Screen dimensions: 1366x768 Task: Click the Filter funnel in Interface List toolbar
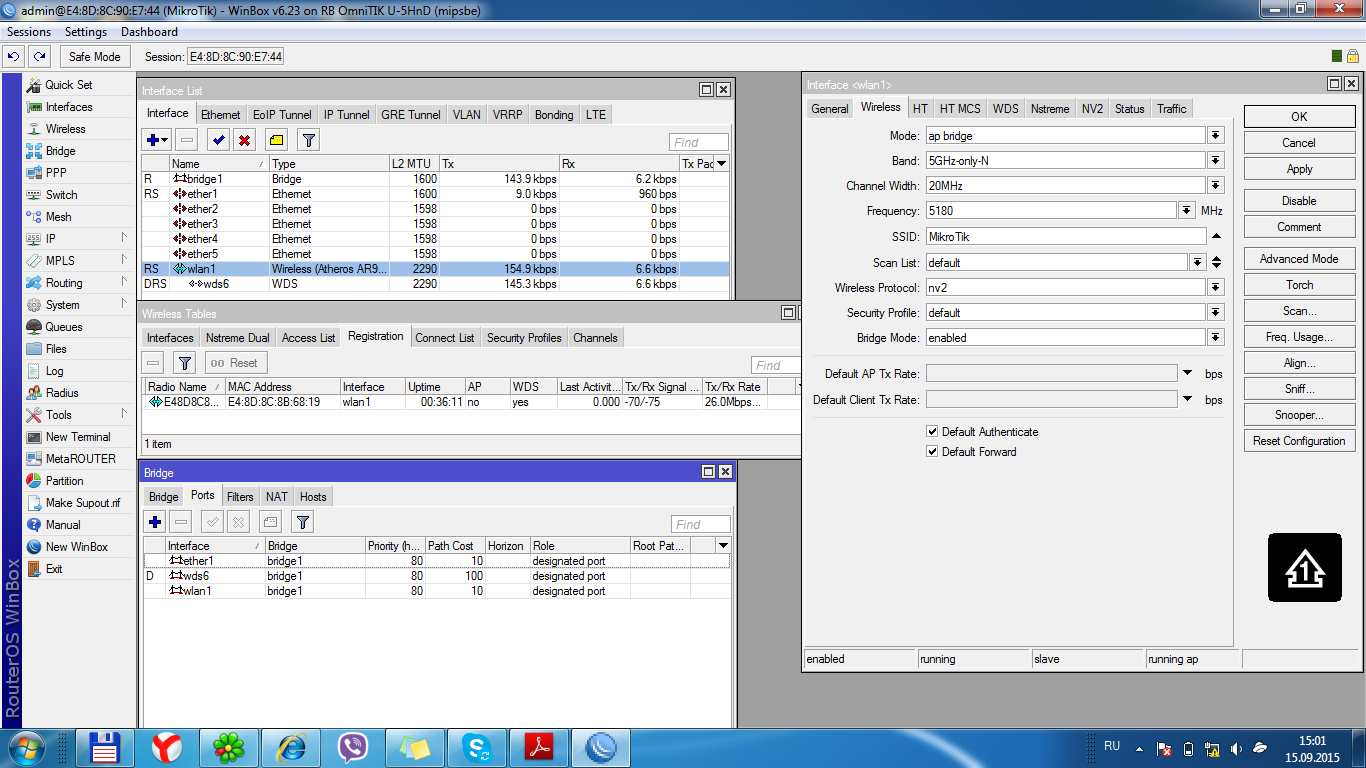coord(309,140)
